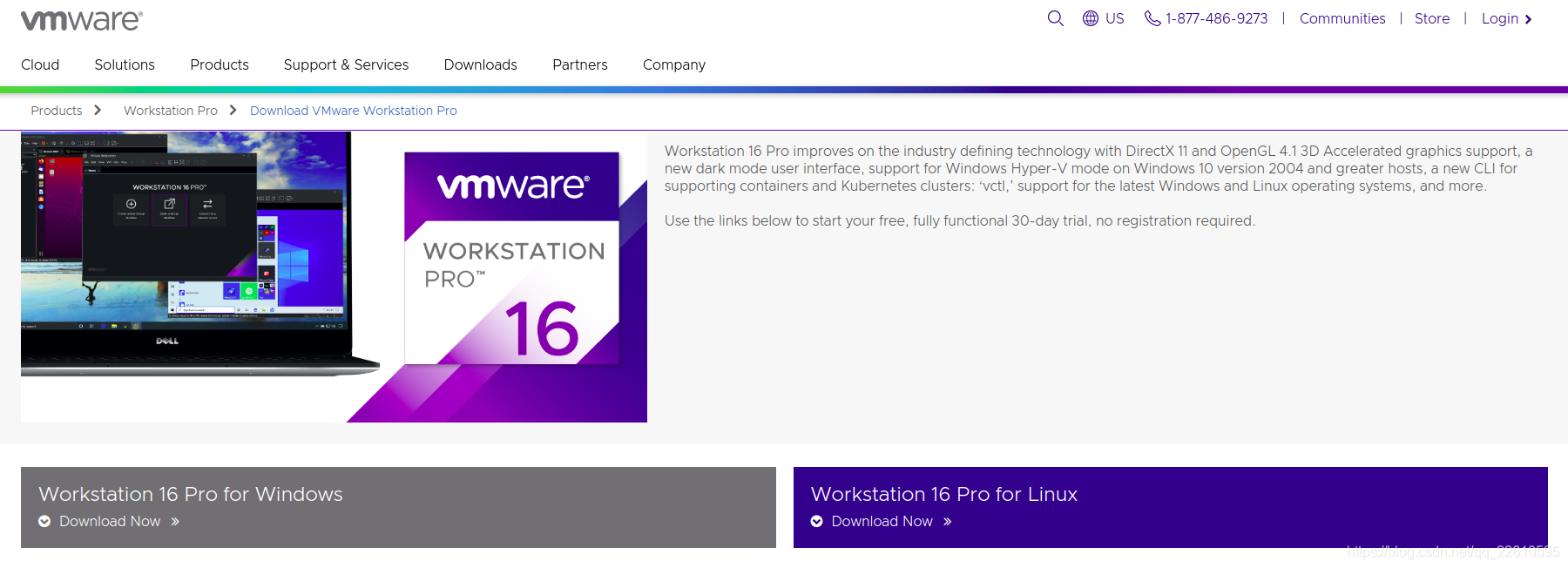Open the Cloud menu

40,64
